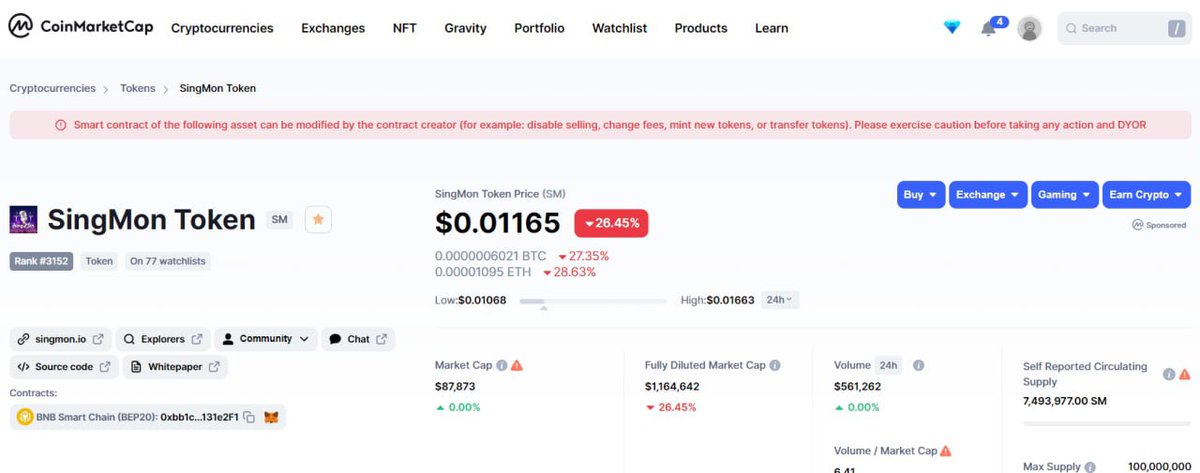The width and height of the screenshot is (1200, 473).
Task: Click 0.00001095 ETH price
Action: pos(483,272)
